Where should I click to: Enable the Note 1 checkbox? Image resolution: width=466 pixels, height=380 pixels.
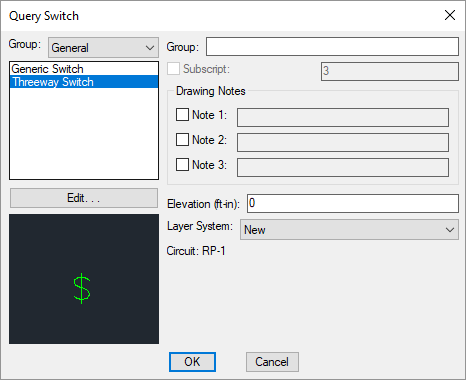click(x=182, y=115)
